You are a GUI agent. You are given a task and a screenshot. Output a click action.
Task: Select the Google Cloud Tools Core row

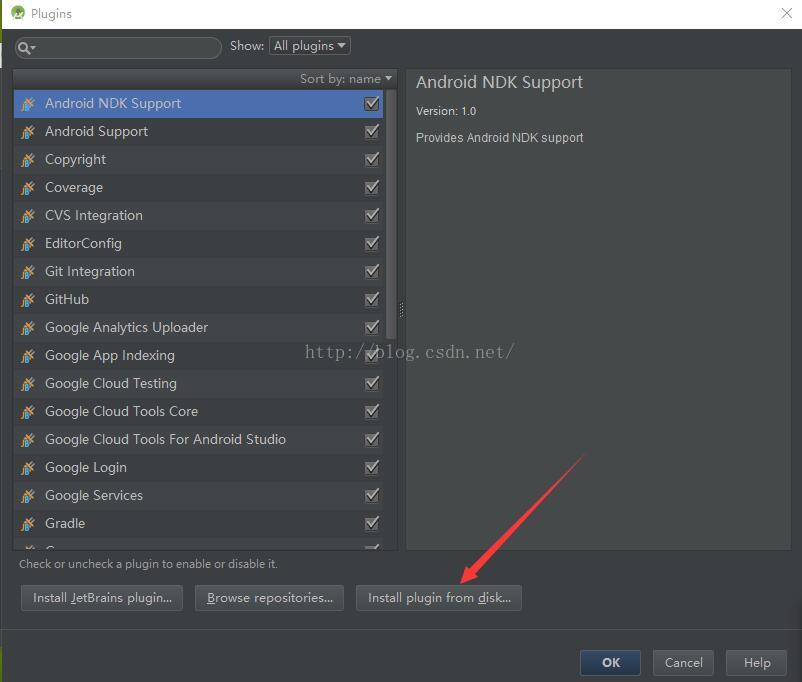198,411
